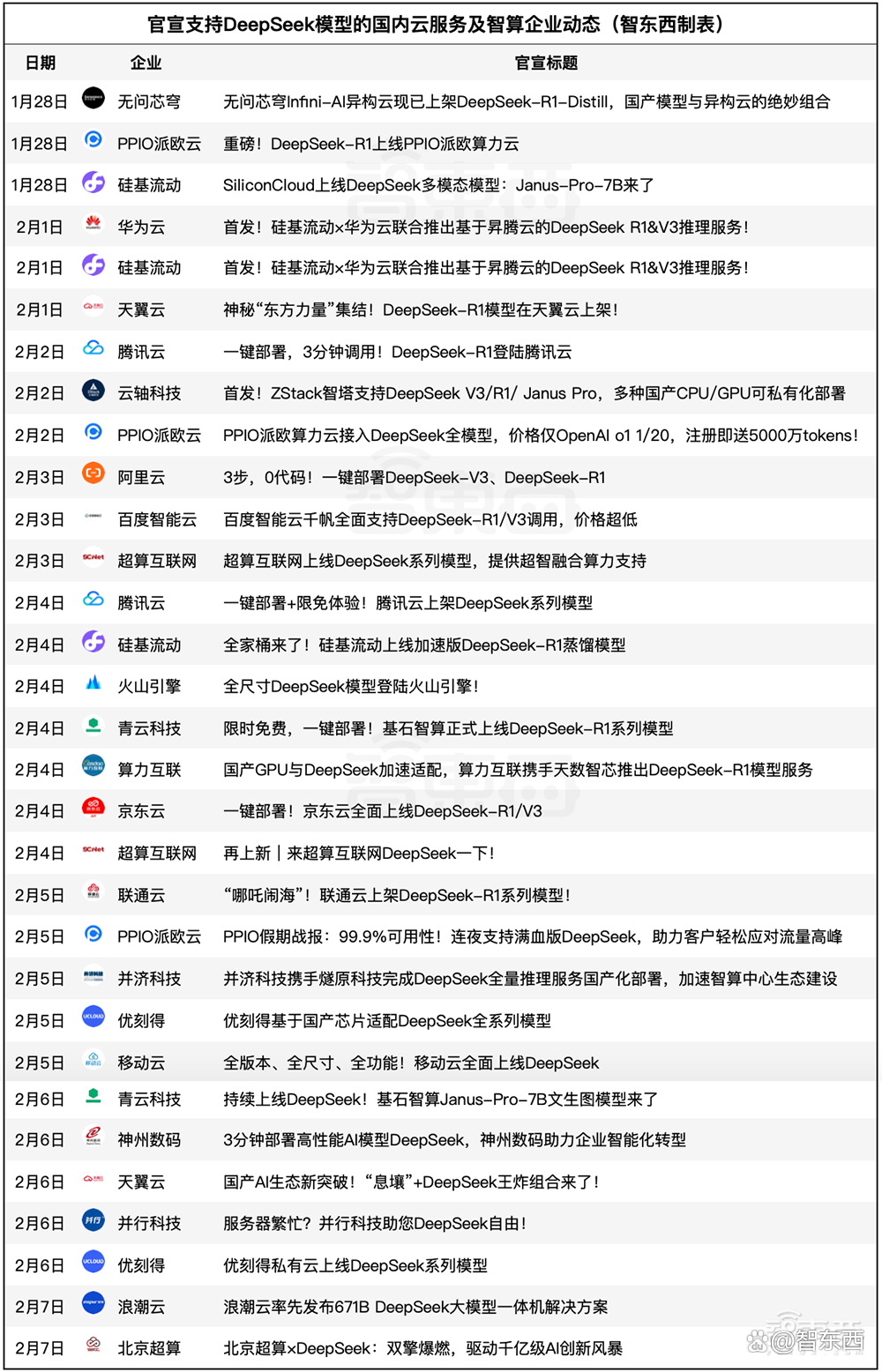This screenshot has height=1372, width=882.
Task: Click the 天翼云 logo in the 2月1日 row
Action: (93, 307)
